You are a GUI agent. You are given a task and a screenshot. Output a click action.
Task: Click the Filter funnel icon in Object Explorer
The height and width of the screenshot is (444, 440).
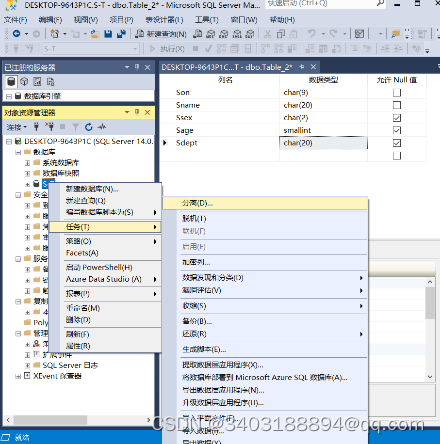click(76, 127)
